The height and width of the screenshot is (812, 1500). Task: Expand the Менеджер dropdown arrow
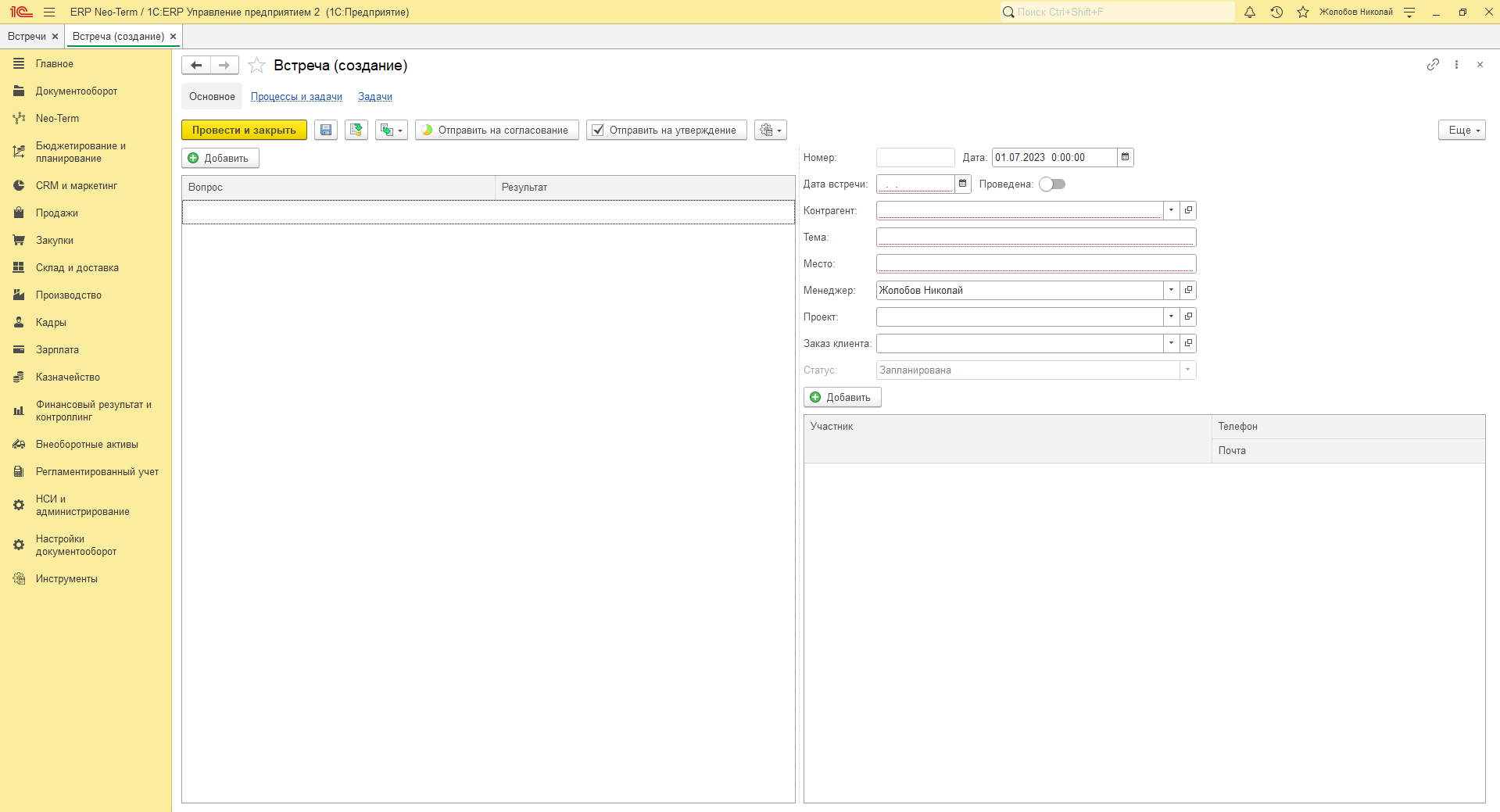[x=1171, y=290]
